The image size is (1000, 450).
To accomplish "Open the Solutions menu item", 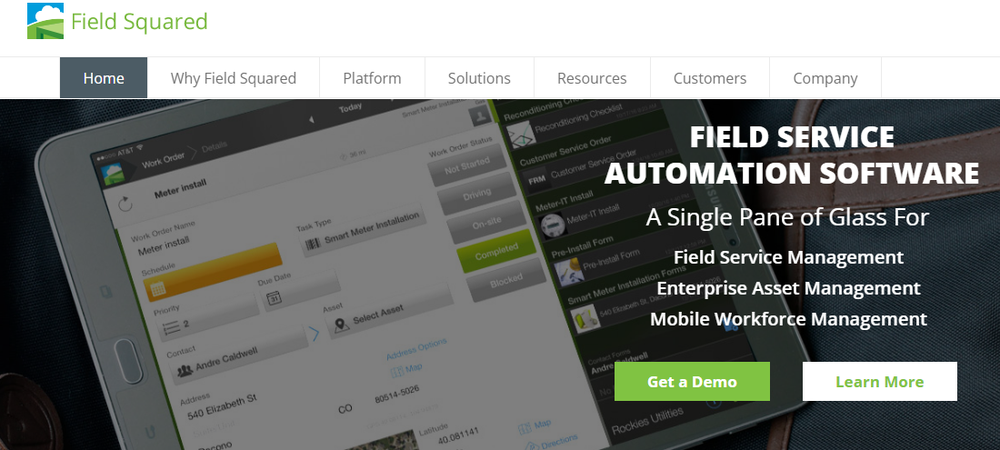I will 479,78.
